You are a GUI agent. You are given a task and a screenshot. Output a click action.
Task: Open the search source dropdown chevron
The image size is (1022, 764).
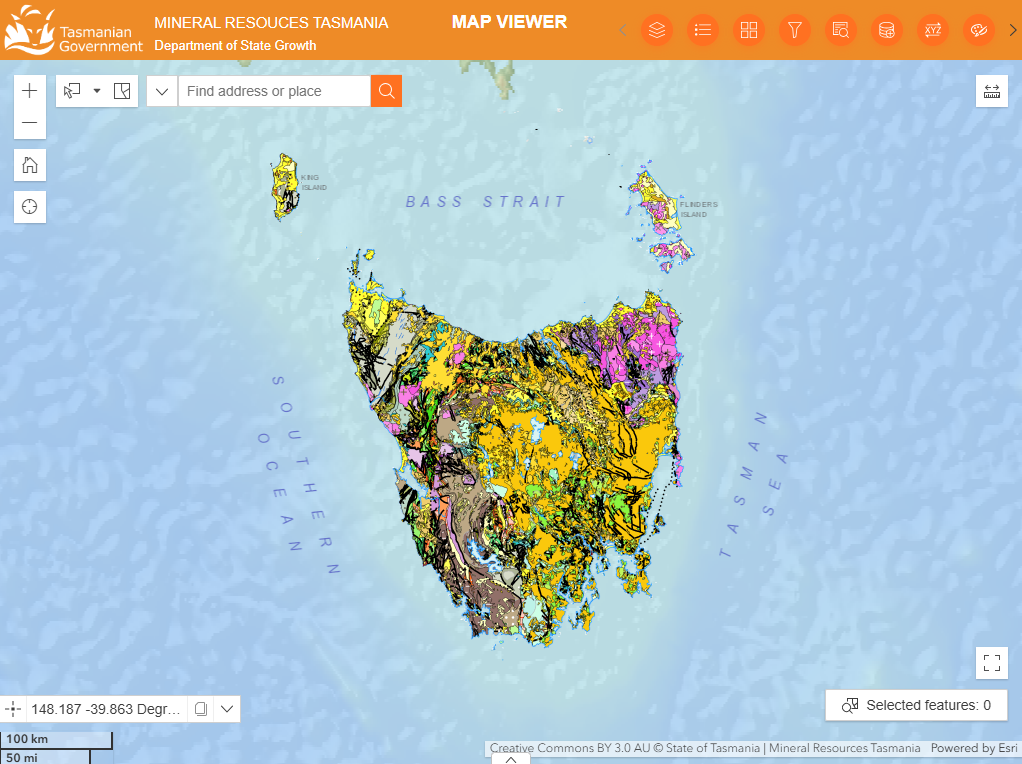(162, 91)
